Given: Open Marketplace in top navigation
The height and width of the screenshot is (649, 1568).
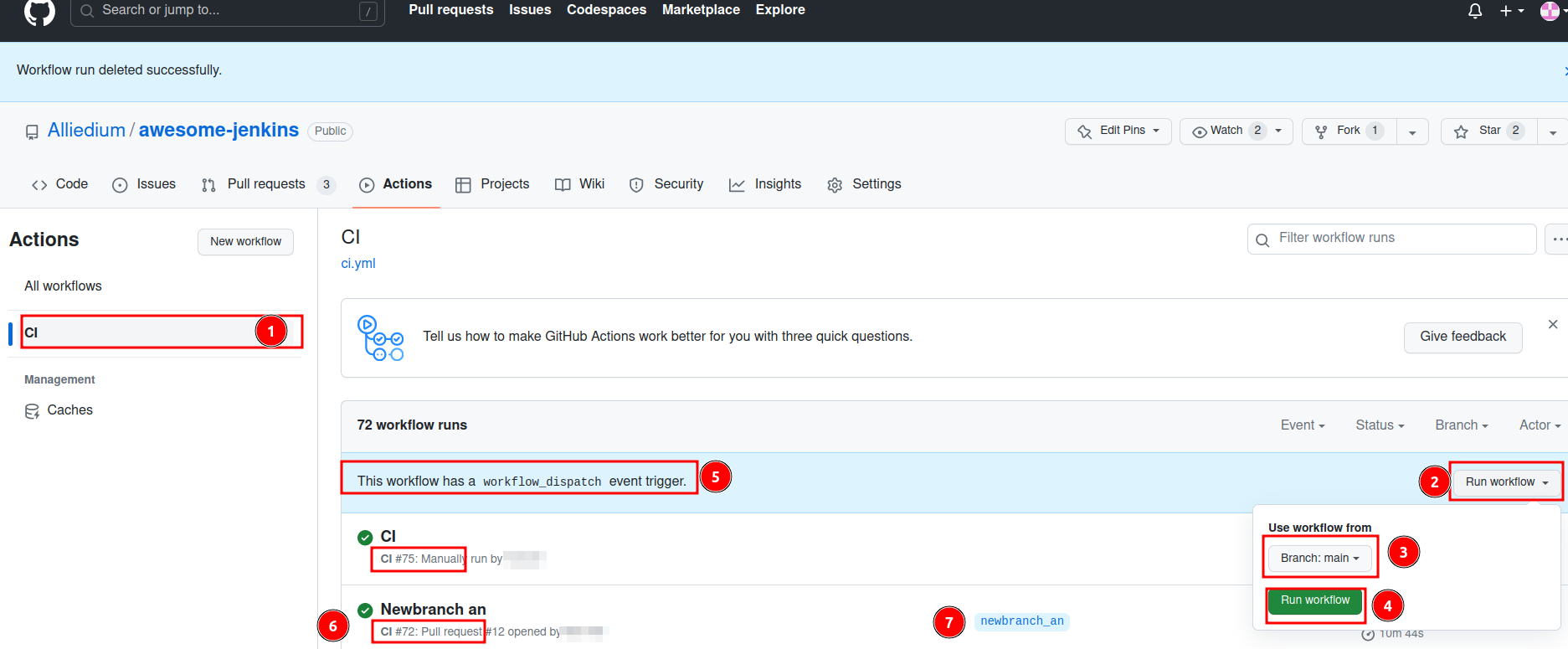Looking at the screenshot, I should click(701, 10).
